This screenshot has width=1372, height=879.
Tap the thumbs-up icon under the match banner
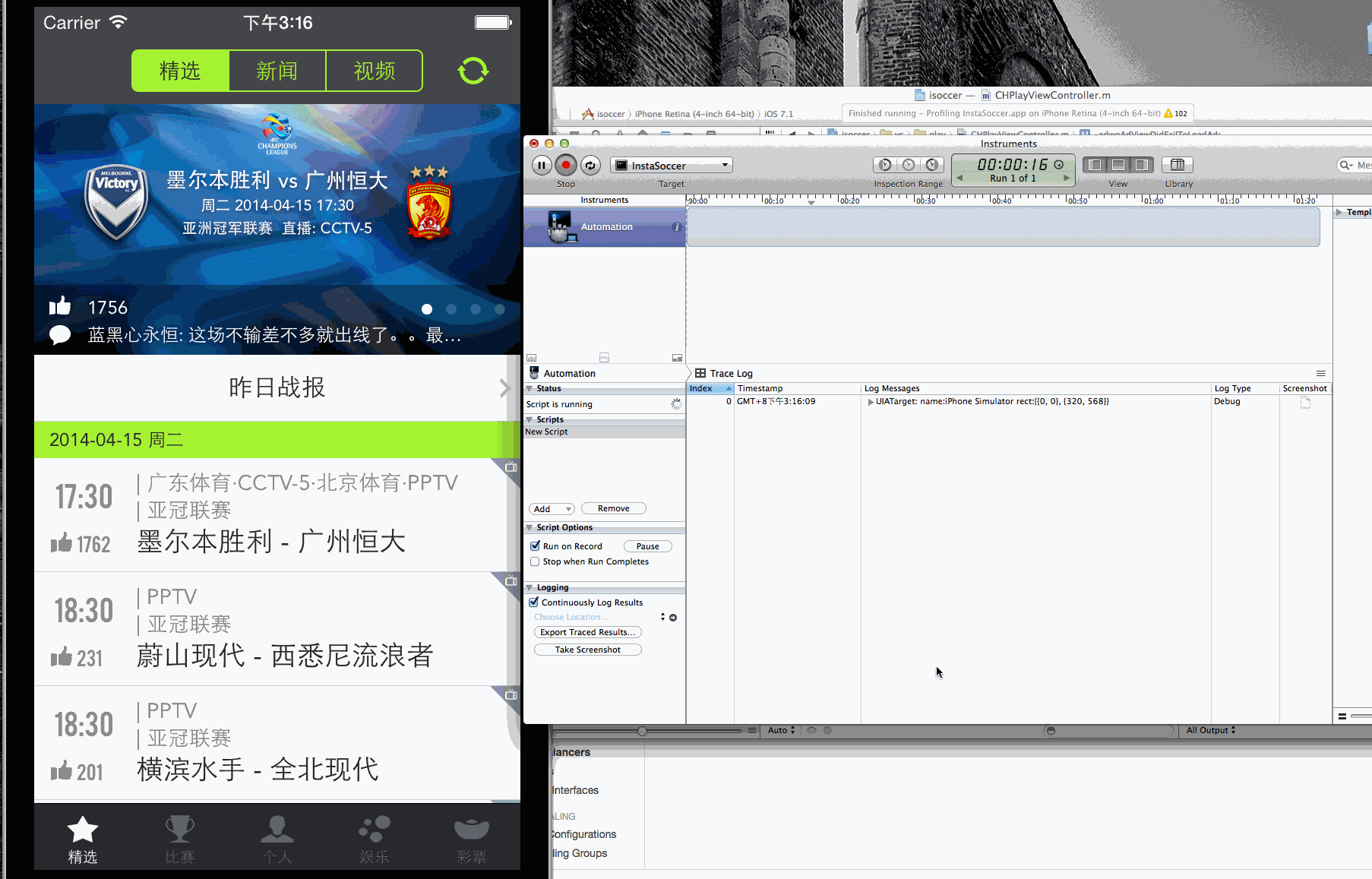point(59,306)
